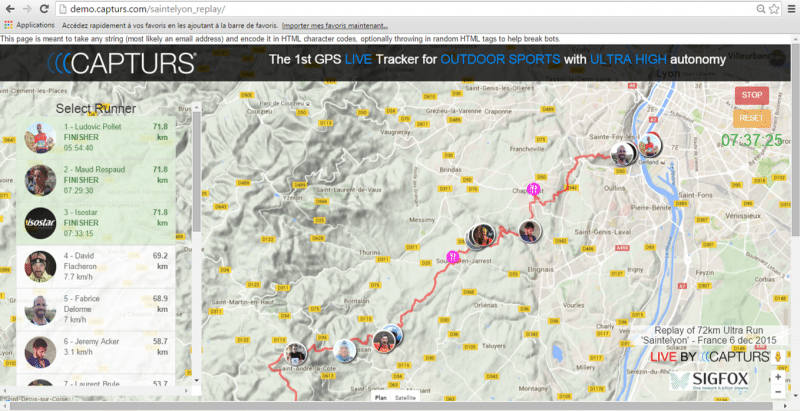800x411 pixels.
Task: Click 'Importer mes favoris maintenant...' link
Action: 335,25
